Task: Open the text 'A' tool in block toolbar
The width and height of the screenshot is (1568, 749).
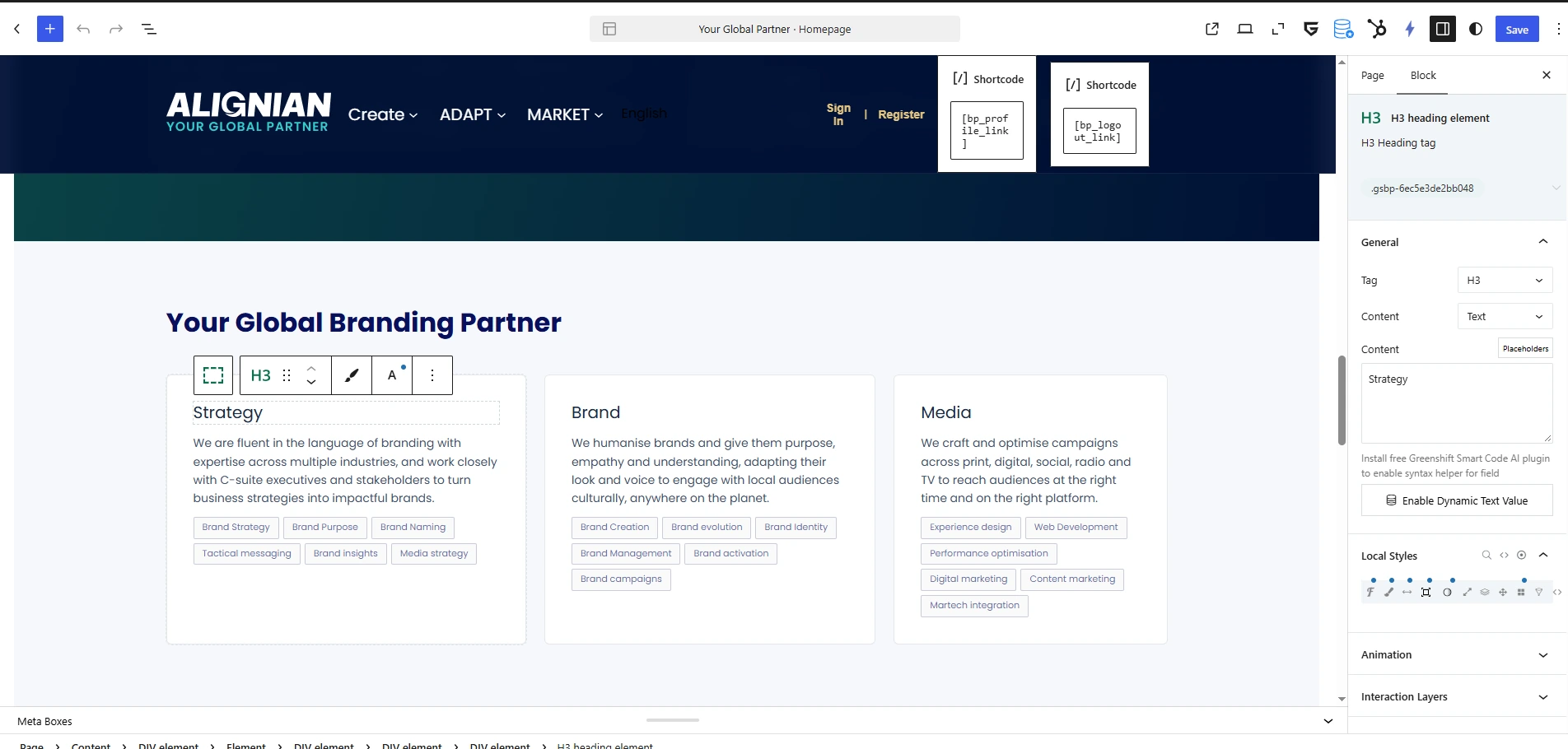Action: click(393, 375)
